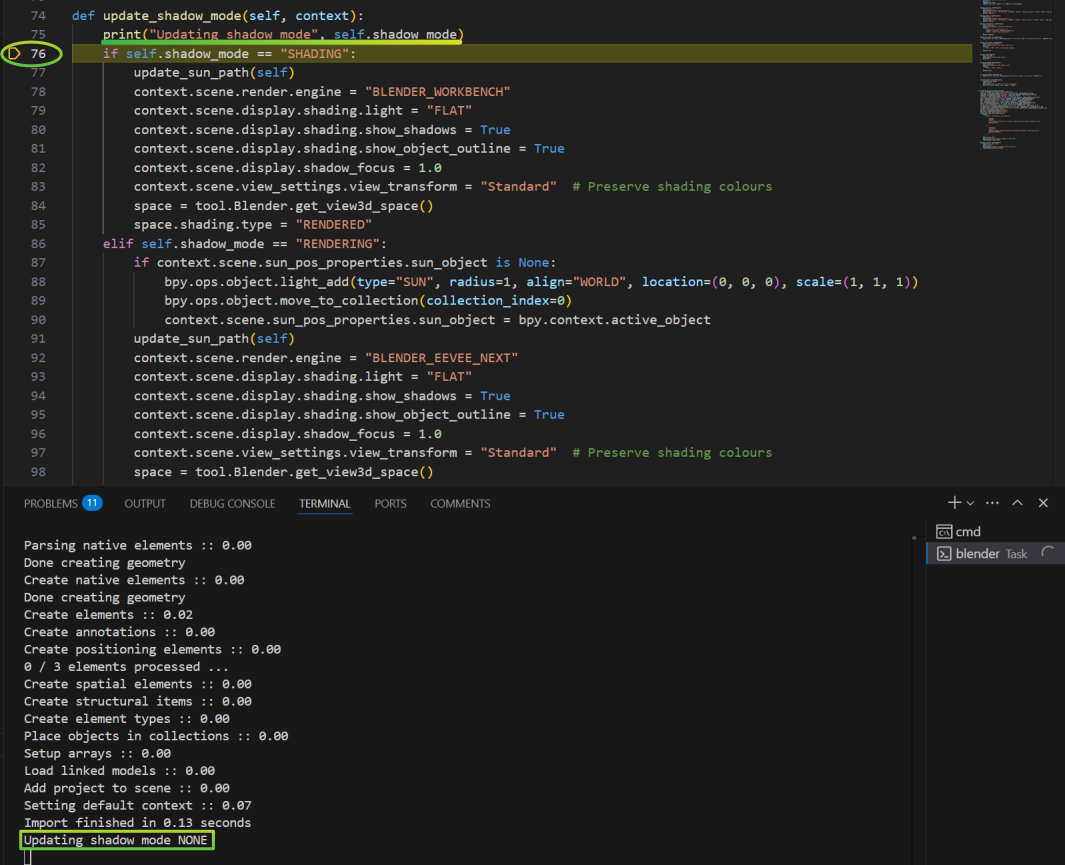Open the PORTS tab

coord(391,504)
